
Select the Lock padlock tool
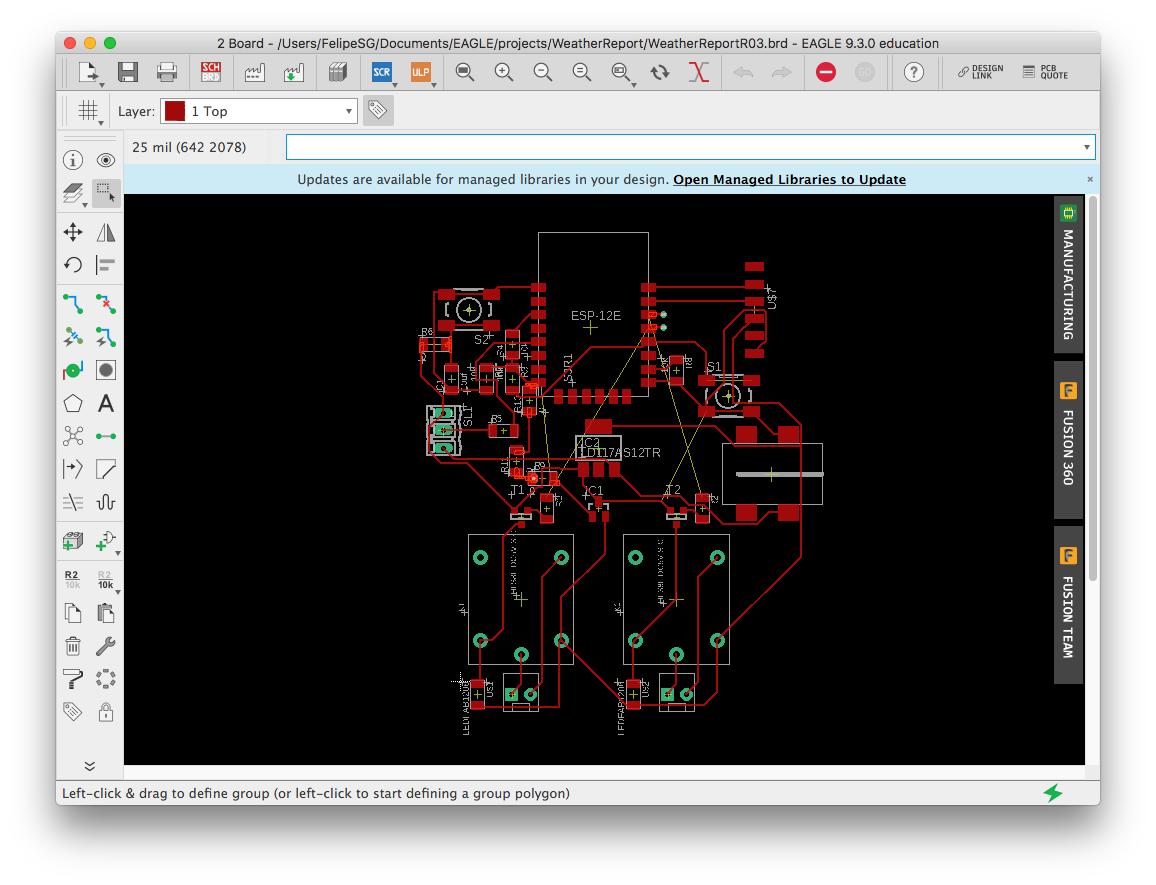[106, 712]
